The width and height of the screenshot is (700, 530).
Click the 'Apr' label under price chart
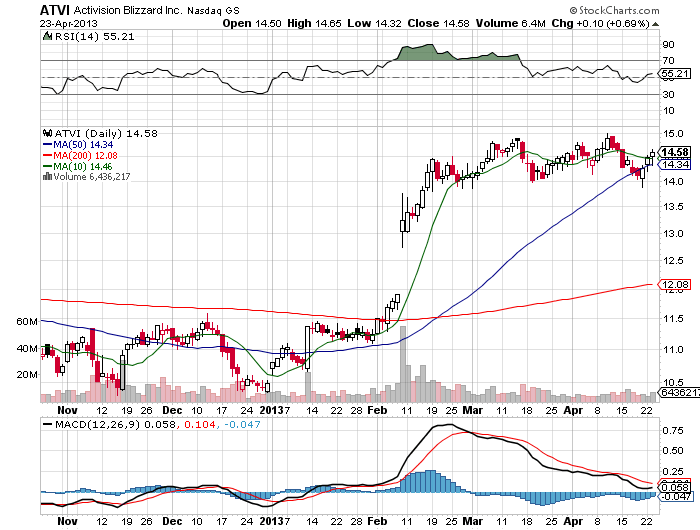coord(573,410)
